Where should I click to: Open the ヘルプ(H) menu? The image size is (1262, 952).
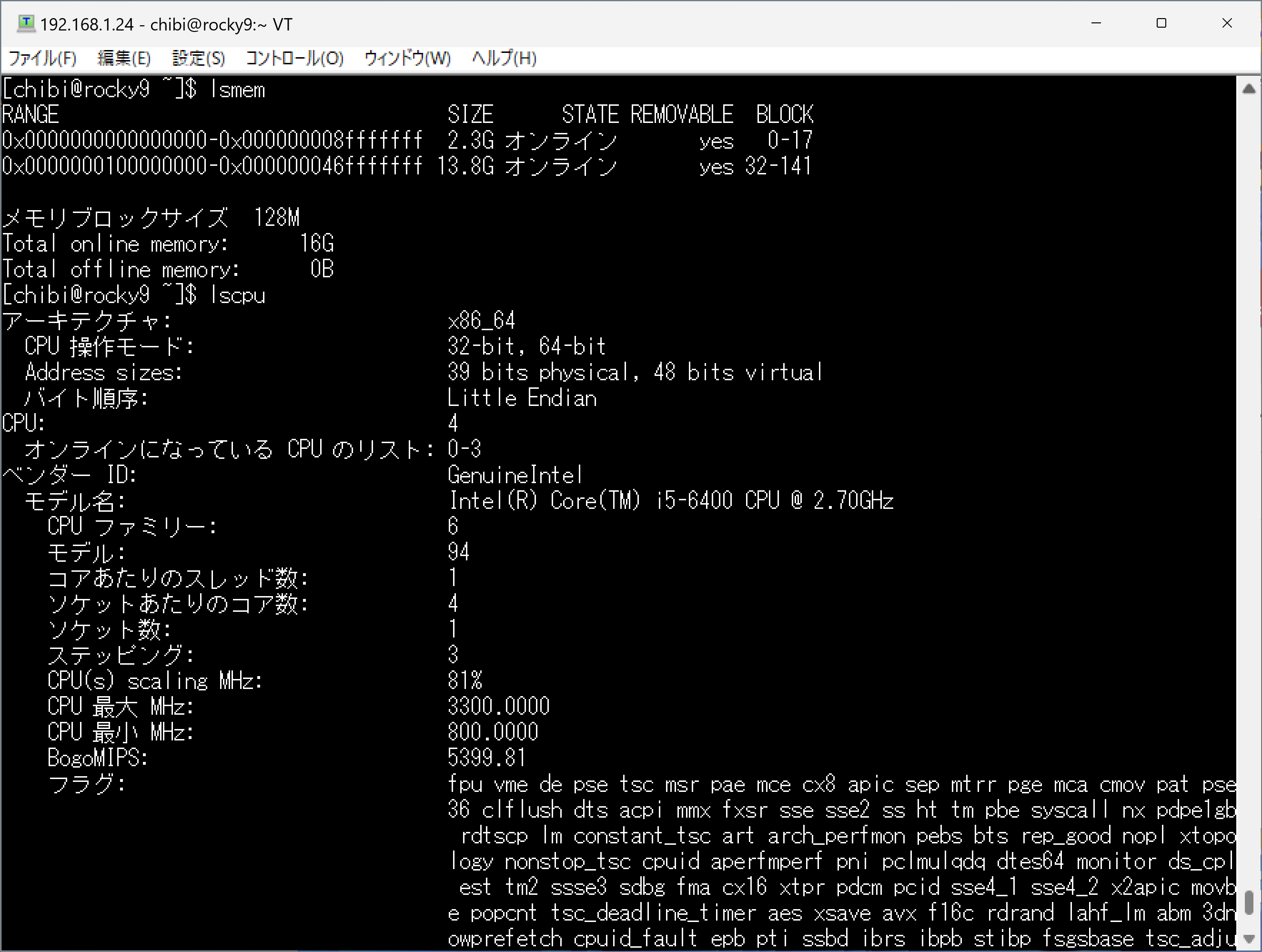click(504, 58)
